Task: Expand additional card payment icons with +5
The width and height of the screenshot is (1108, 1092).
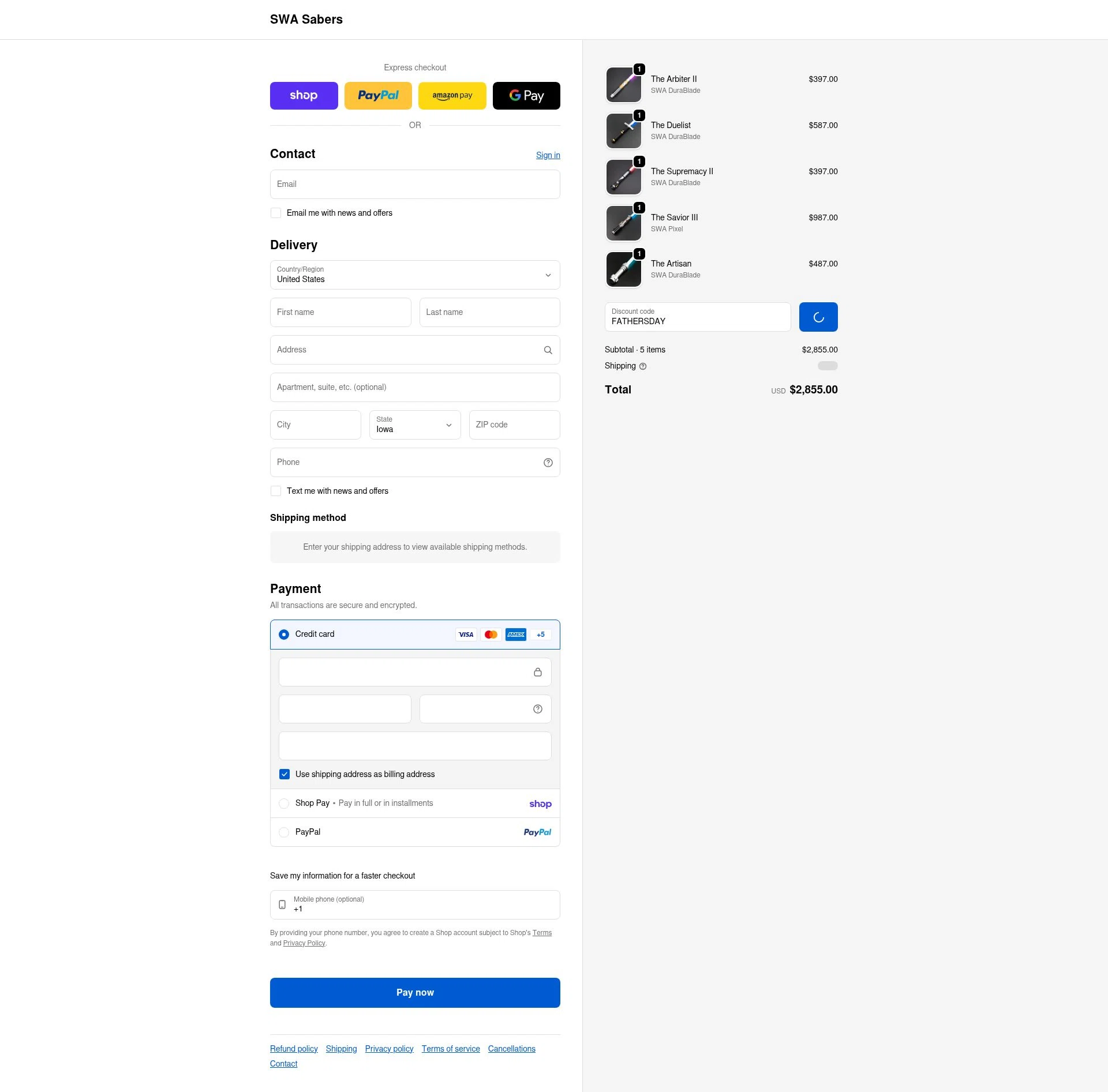Action: point(540,634)
